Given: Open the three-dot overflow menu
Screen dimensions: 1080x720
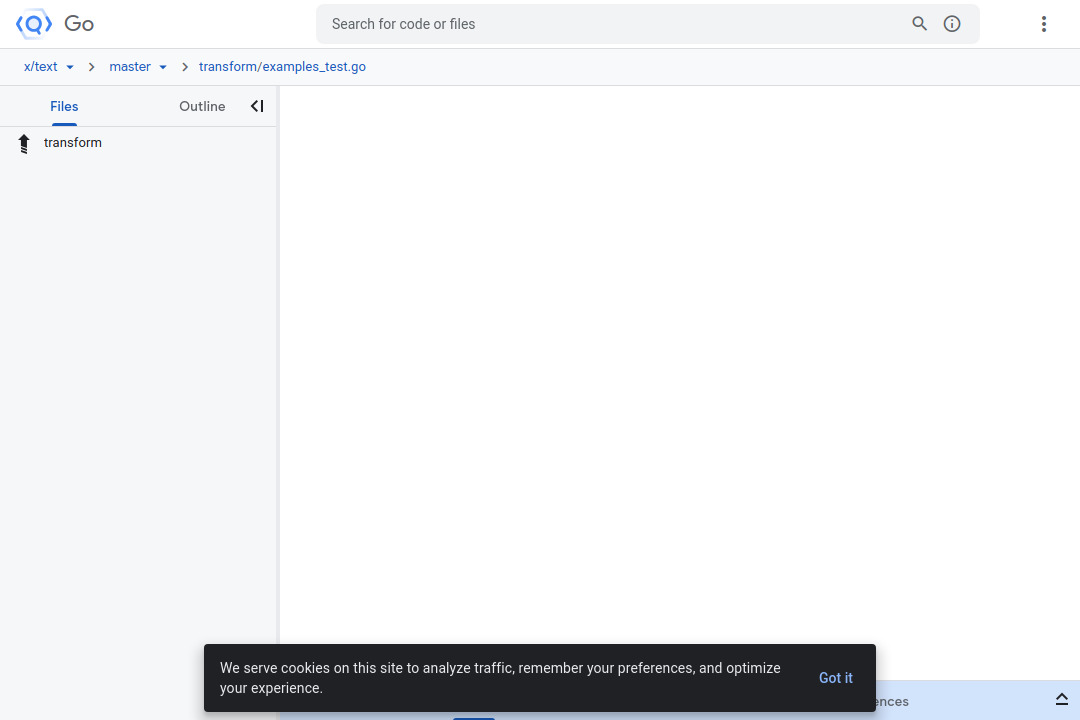Looking at the screenshot, I should point(1044,23).
